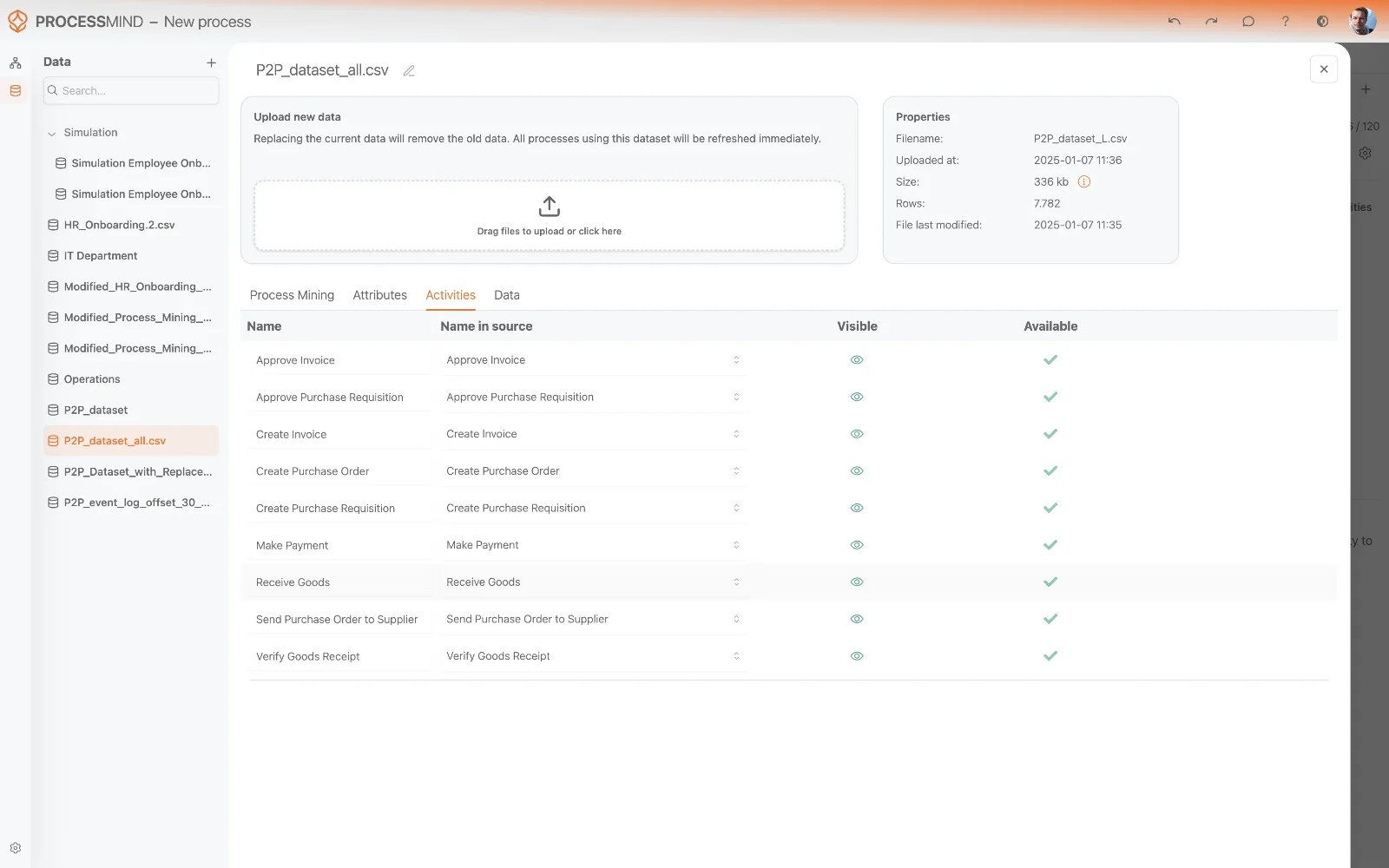
Task: Edit the Receive Goods name field
Action: [x=339, y=582]
